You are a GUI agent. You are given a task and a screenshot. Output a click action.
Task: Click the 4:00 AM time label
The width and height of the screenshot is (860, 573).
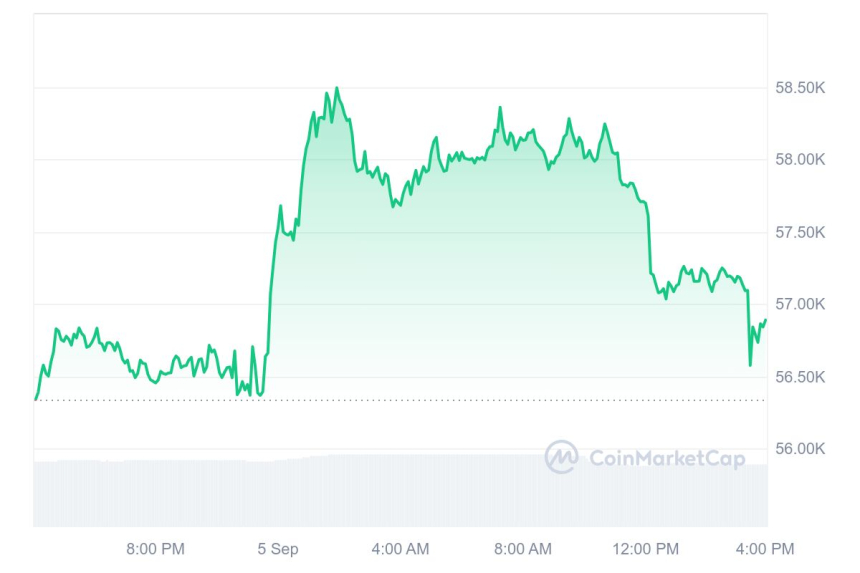(x=400, y=549)
